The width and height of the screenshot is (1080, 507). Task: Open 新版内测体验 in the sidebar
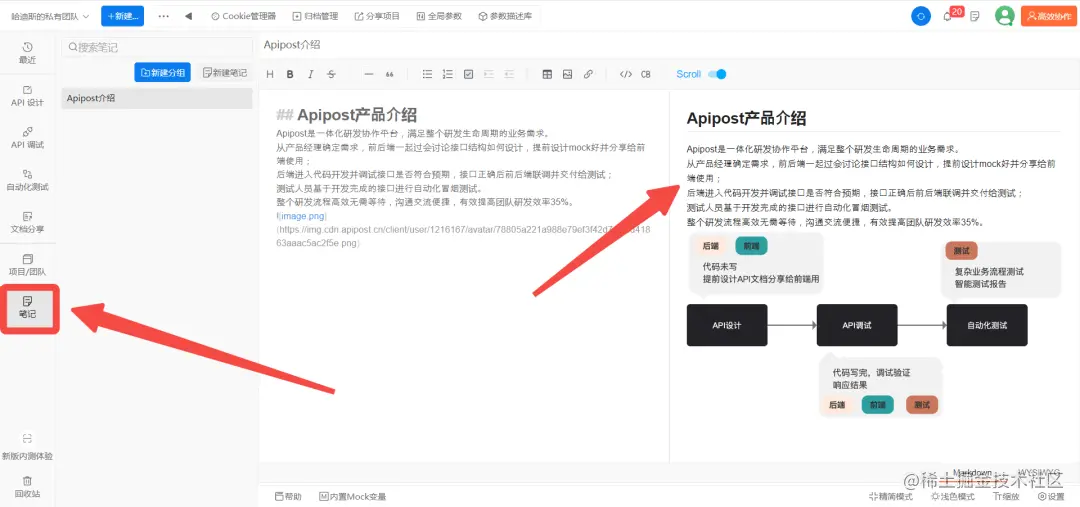click(x=28, y=446)
